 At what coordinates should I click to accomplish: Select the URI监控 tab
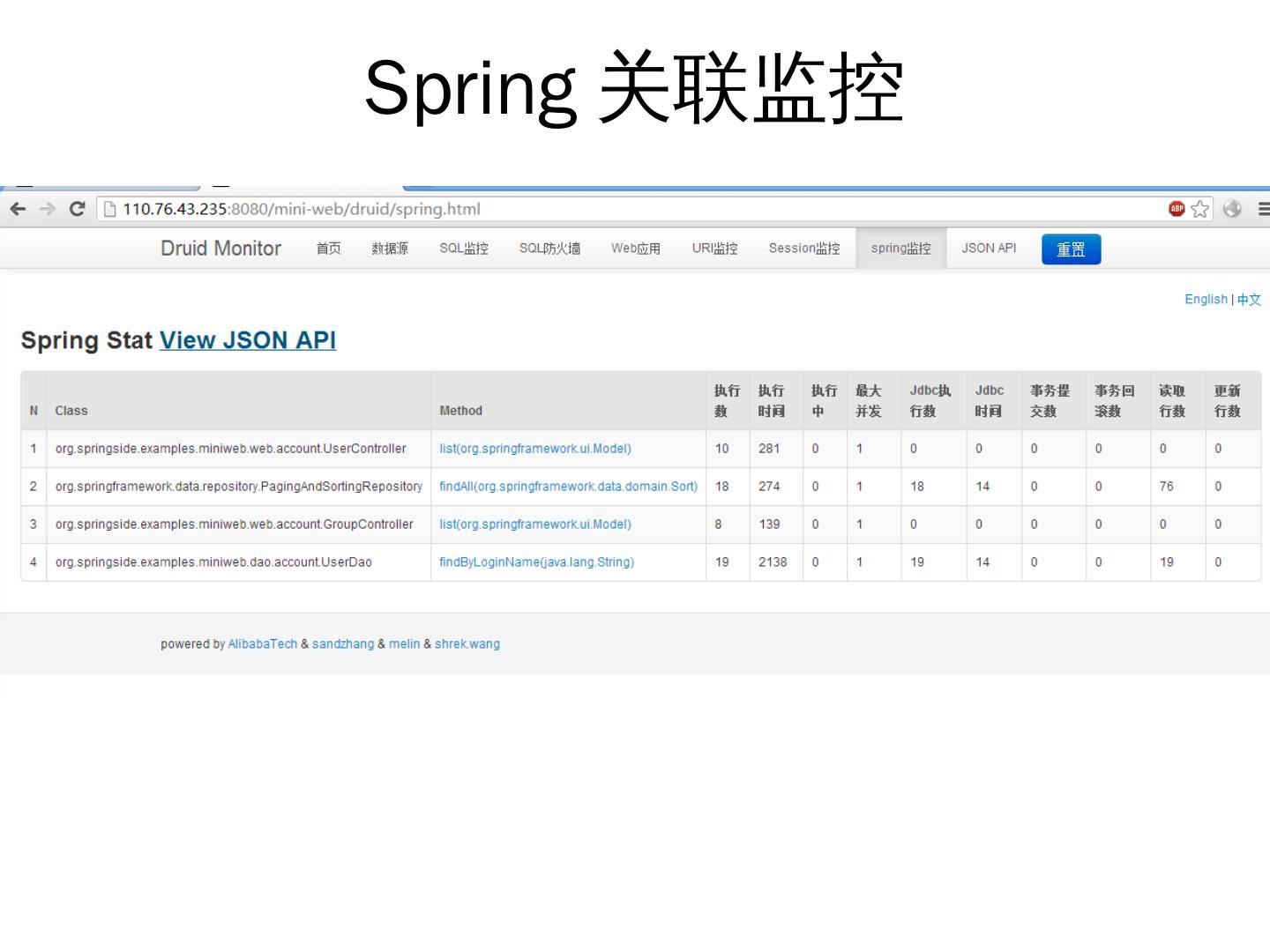coord(714,249)
